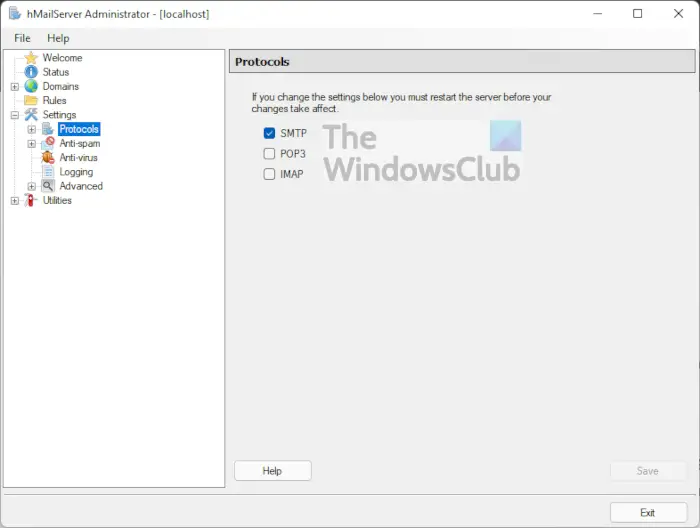Select Anti-spam in the tree
The width and height of the screenshot is (700, 528).
pos(80,143)
